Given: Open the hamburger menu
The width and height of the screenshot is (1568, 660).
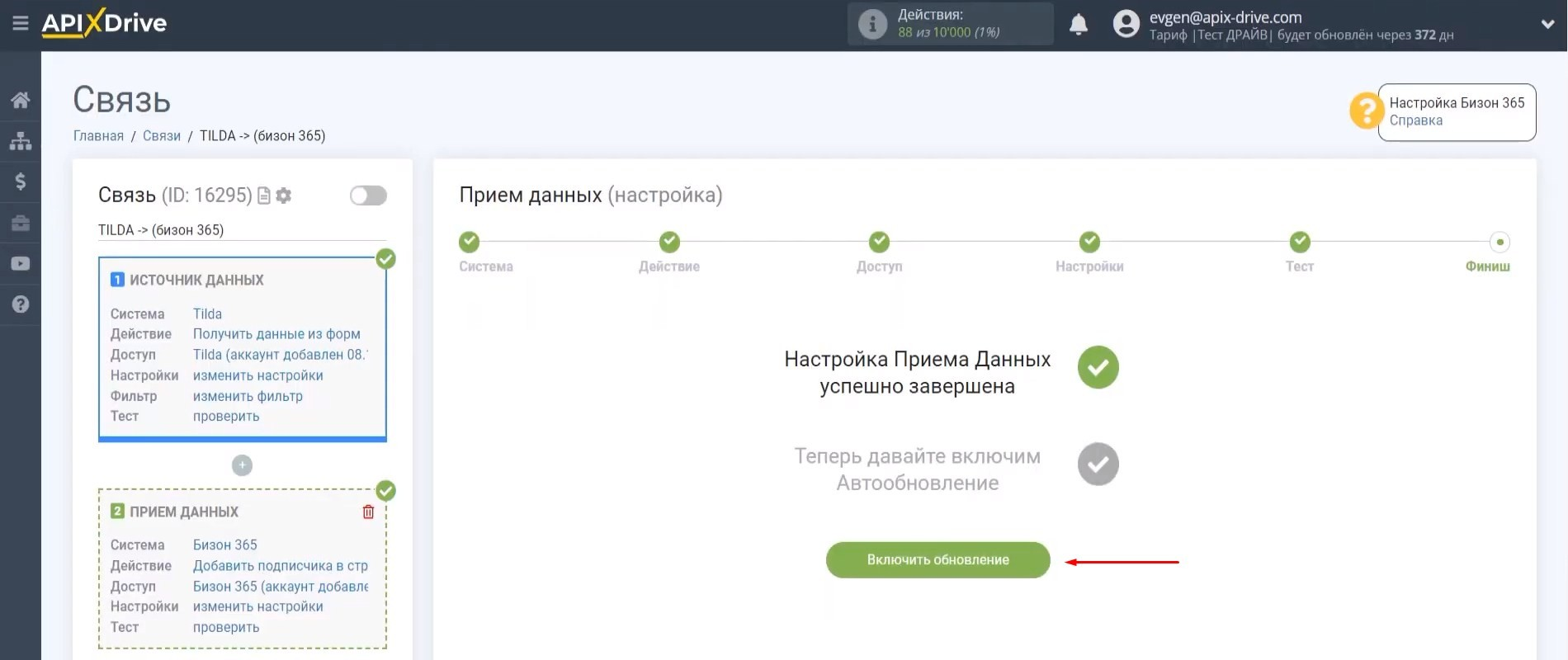Looking at the screenshot, I should click(21, 23).
